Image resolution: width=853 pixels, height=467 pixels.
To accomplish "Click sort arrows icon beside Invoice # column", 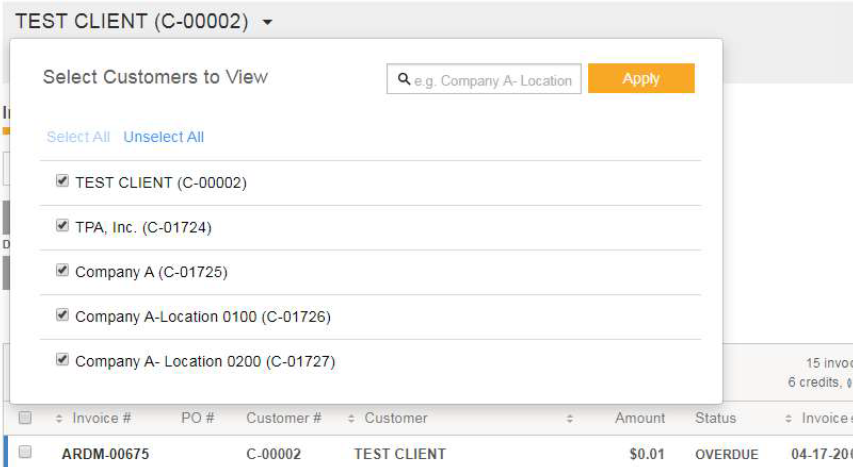I will 59,419.
